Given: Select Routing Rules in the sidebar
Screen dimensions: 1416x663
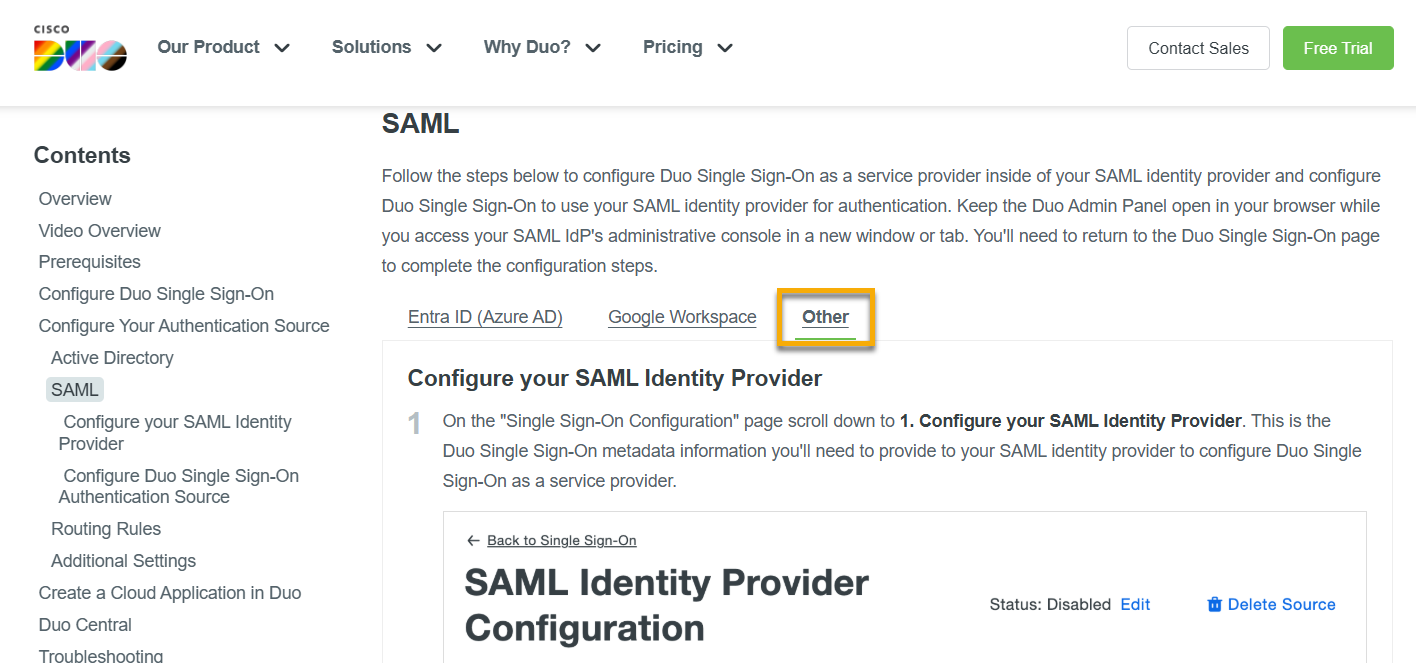Looking at the screenshot, I should click(105, 528).
